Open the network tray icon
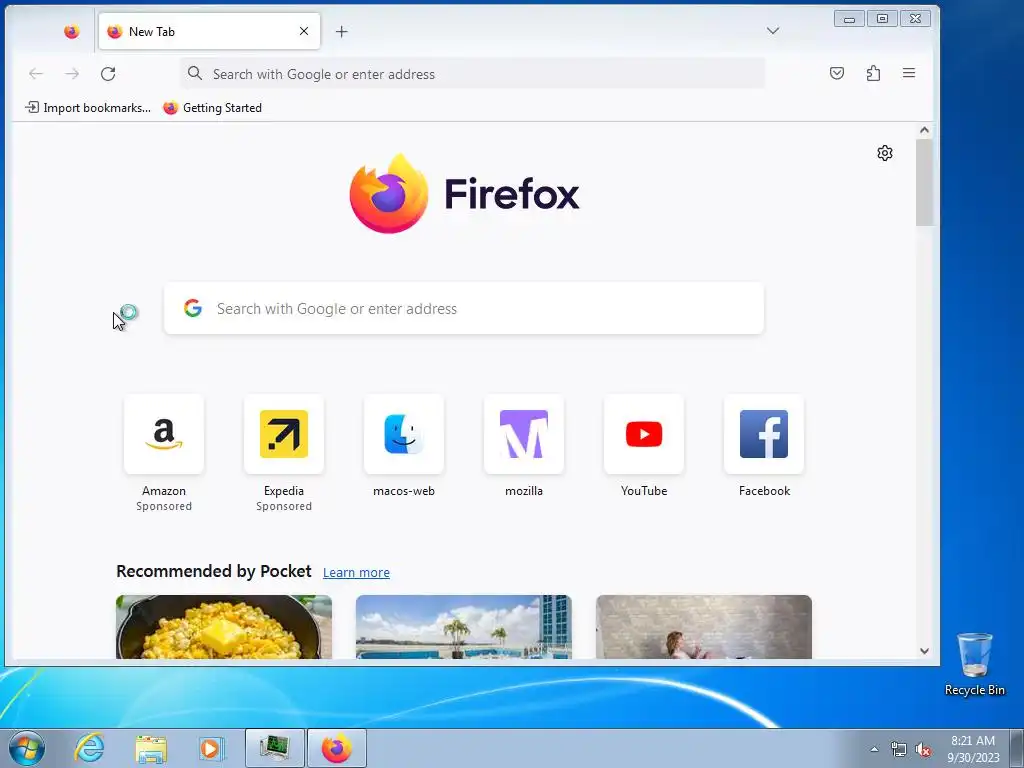The width and height of the screenshot is (1024, 768). tap(899, 749)
